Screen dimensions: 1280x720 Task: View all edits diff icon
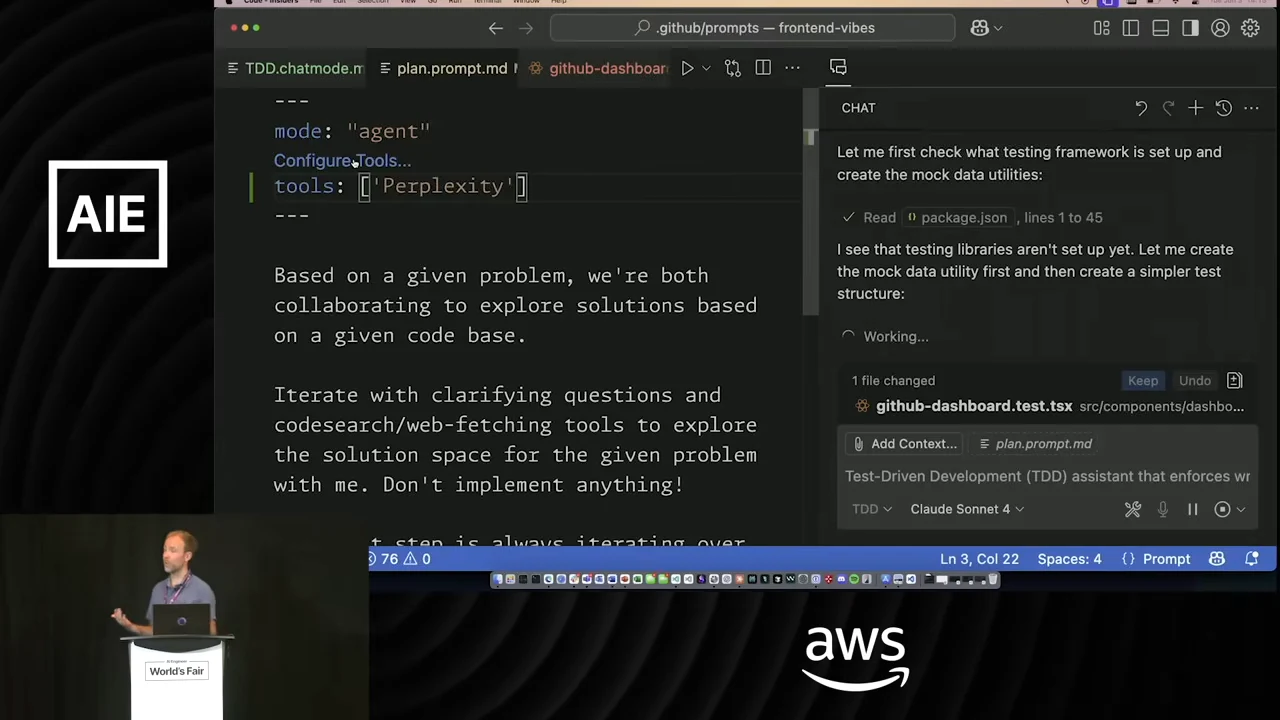(x=1234, y=380)
